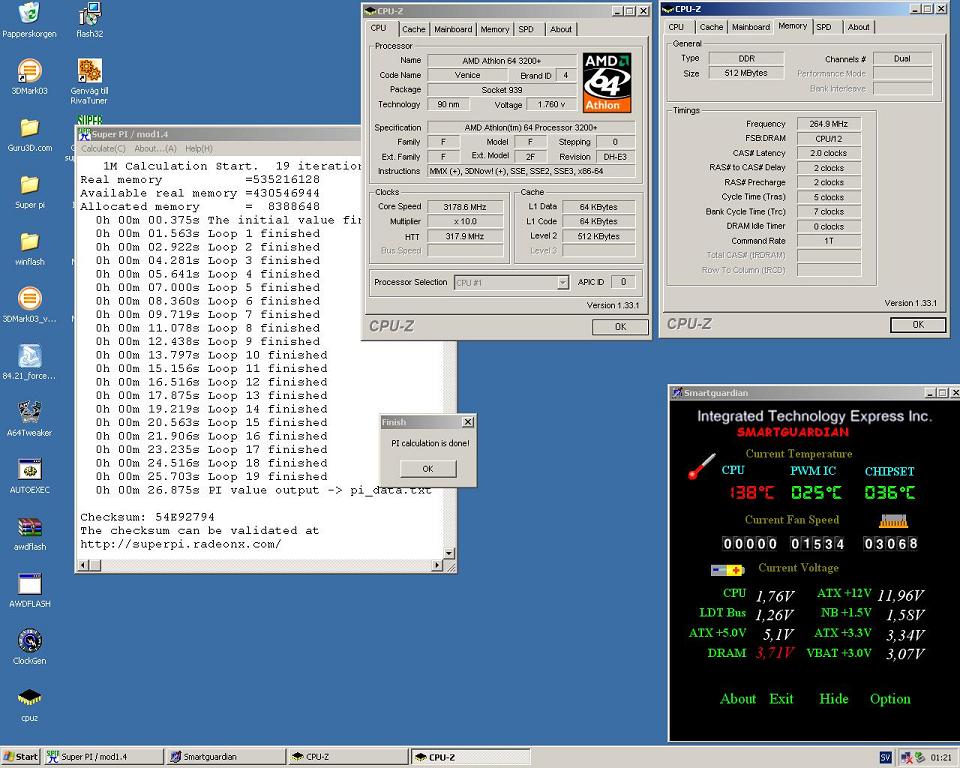This screenshot has height=768, width=960.
Task: Switch to About tab in left CPU-Z
Action: tap(561, 29)
